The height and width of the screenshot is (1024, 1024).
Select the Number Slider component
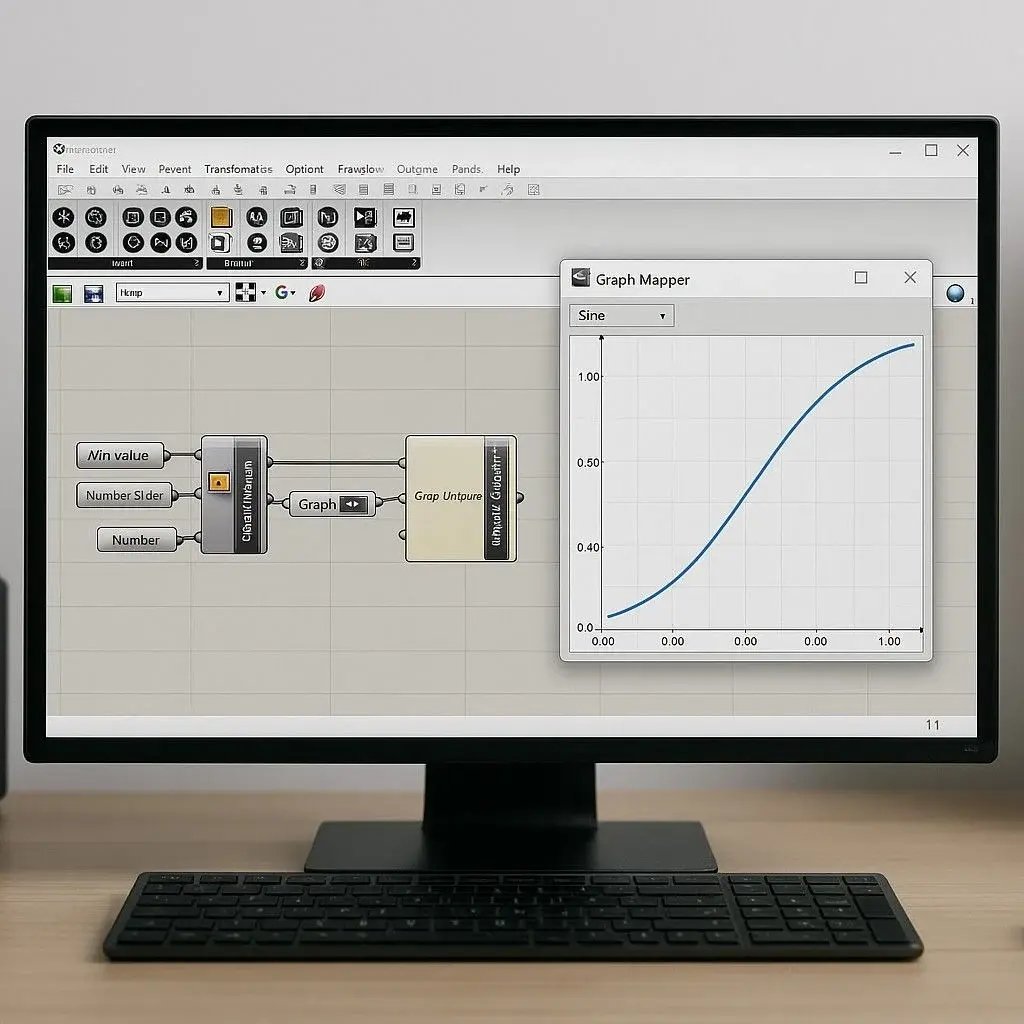click(x=126, y=495)
